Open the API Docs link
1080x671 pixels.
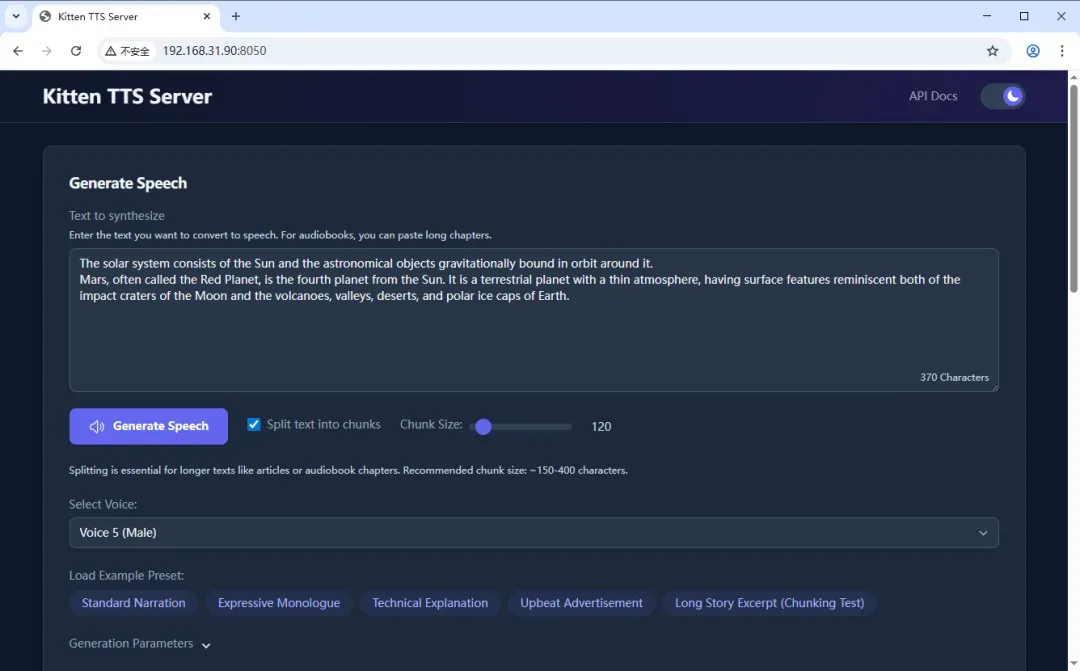(x=932, y=96)
